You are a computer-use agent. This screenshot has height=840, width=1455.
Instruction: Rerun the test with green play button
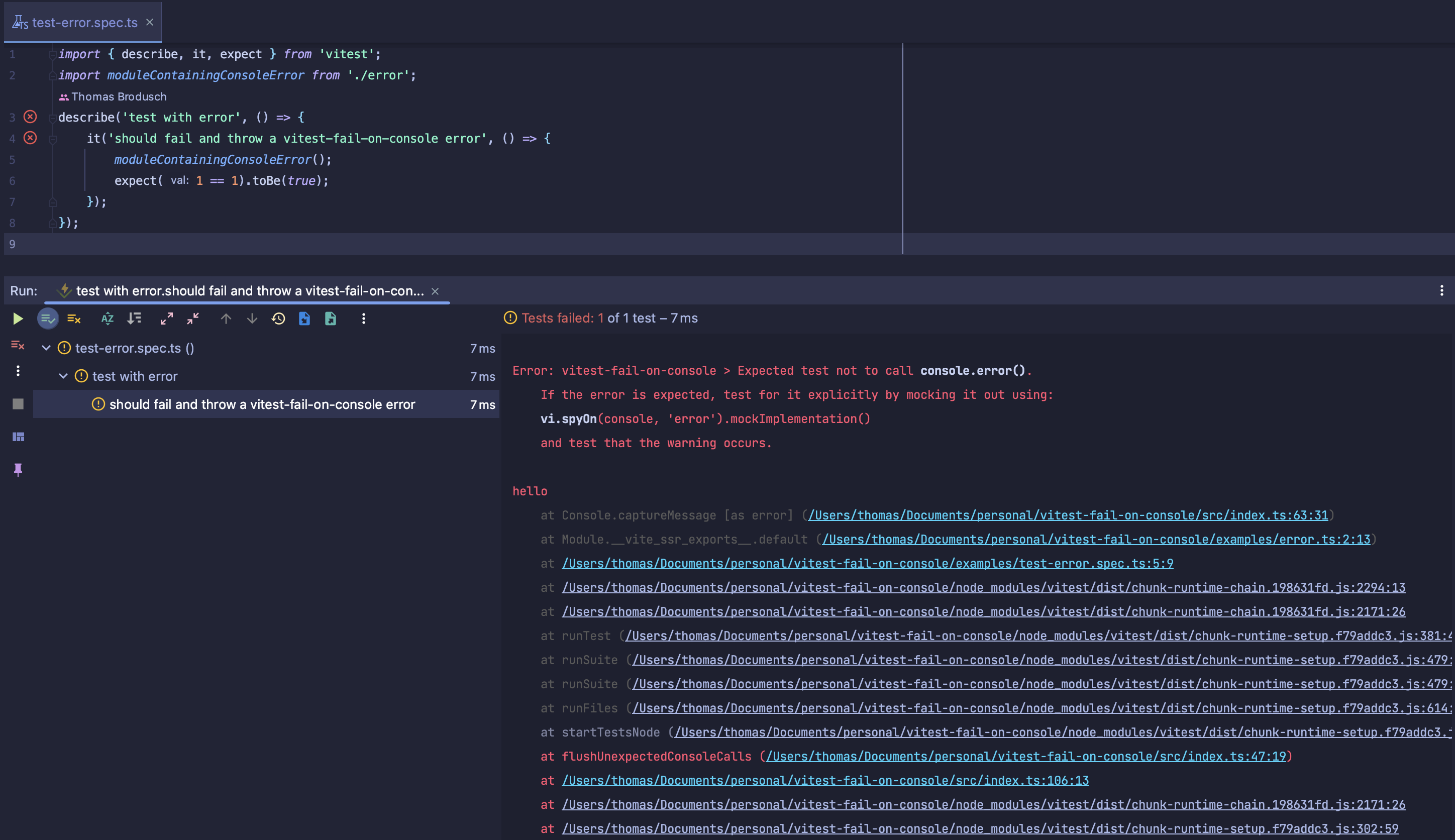coord(17,319)
